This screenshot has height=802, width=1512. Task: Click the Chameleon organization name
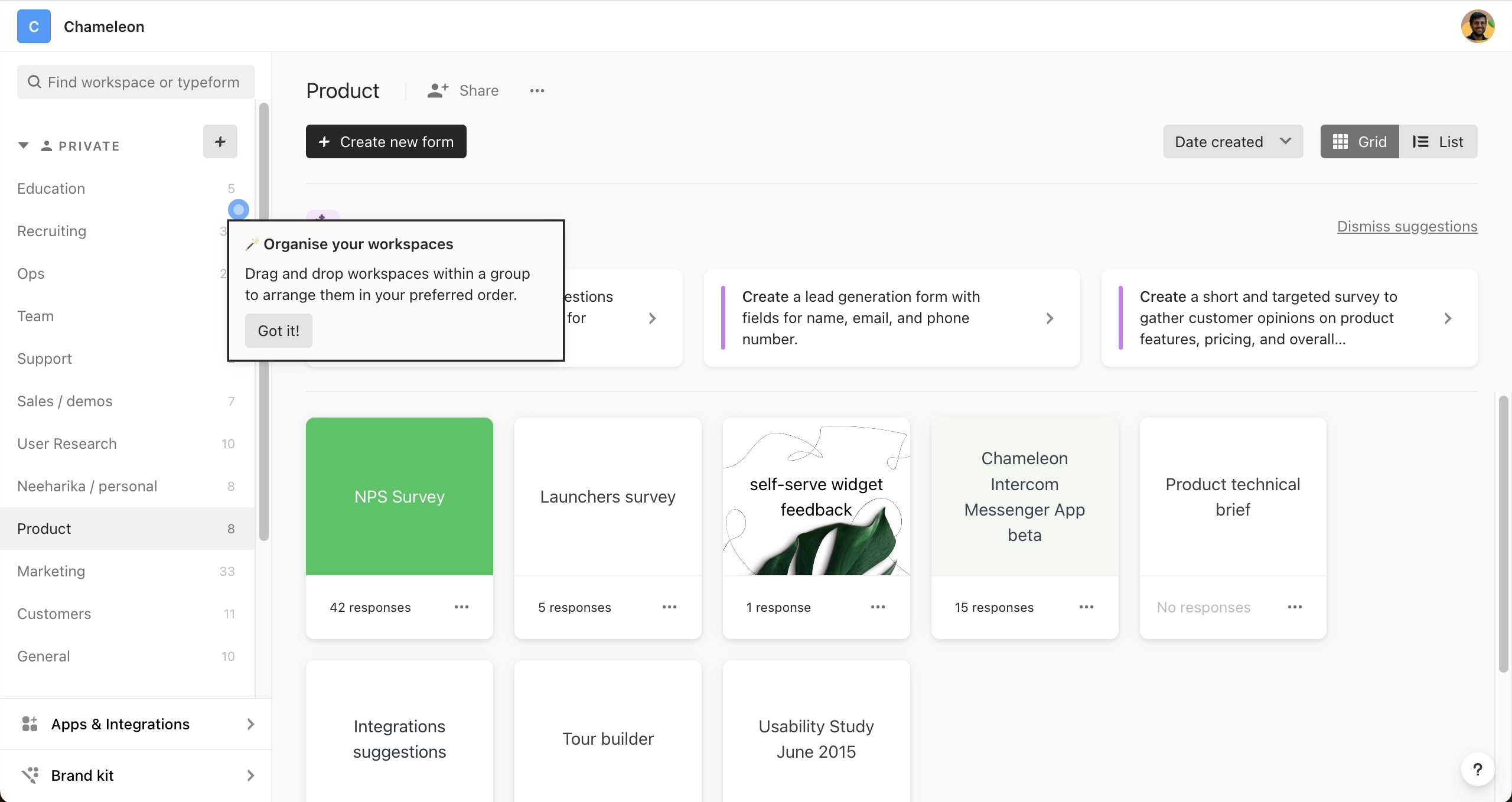tap(104, 27)
